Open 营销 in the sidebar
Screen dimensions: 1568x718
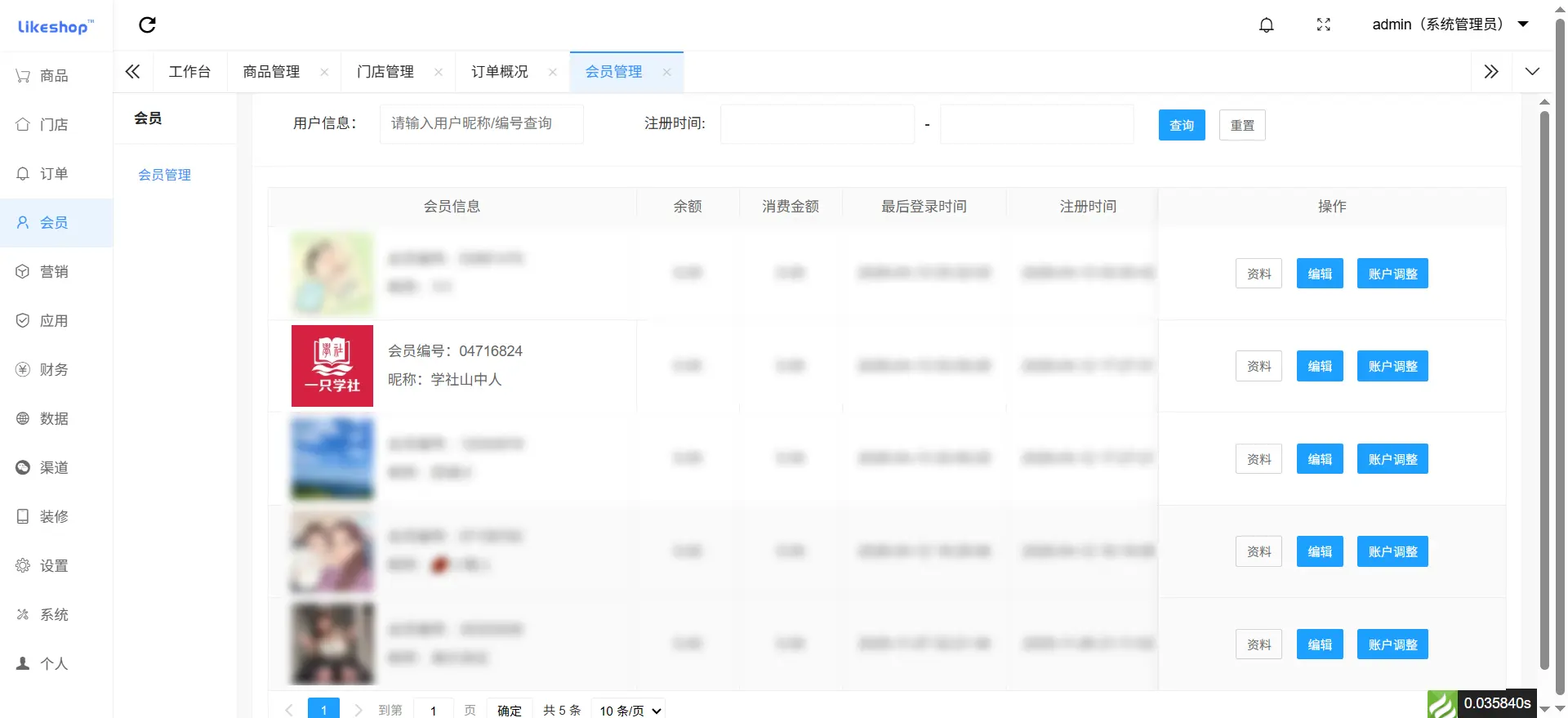(56, 272)
